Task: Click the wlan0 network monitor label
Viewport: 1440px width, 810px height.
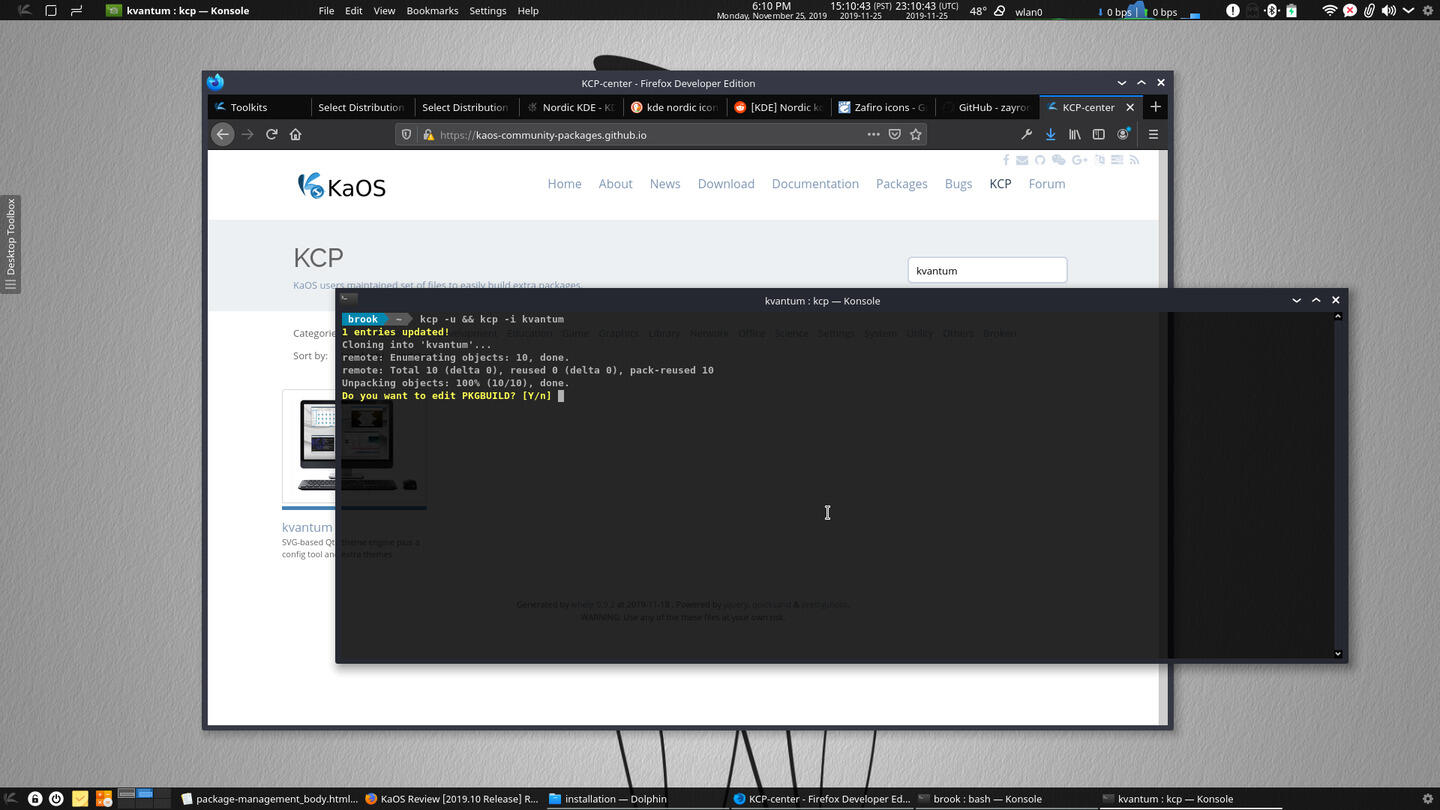Action: pos(1029,12)
